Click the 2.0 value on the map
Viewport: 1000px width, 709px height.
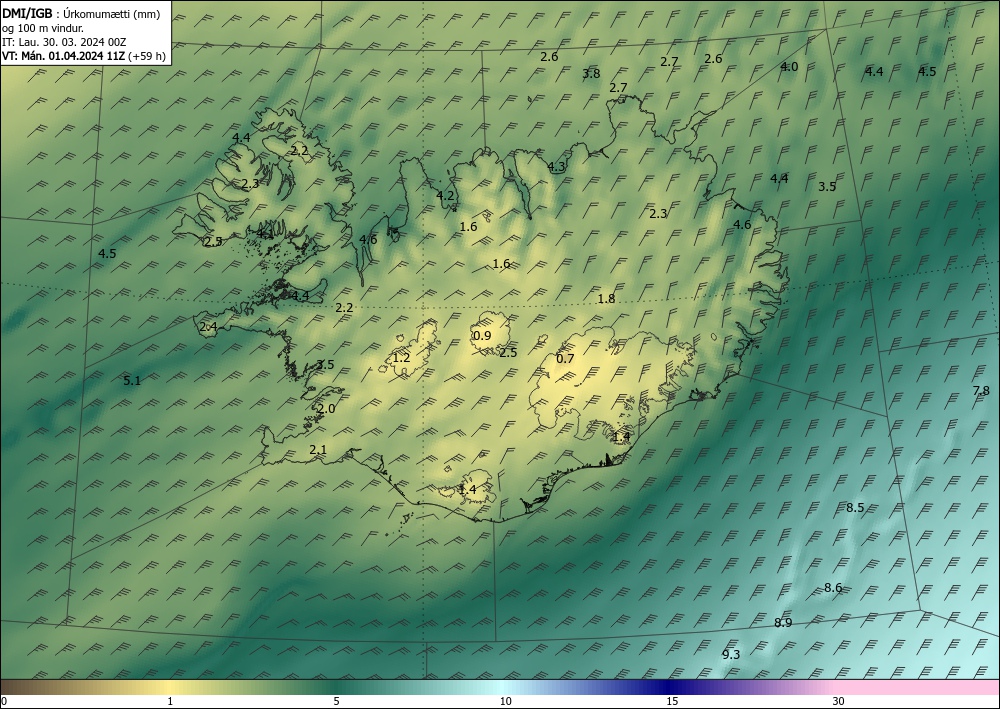[326, 409]
